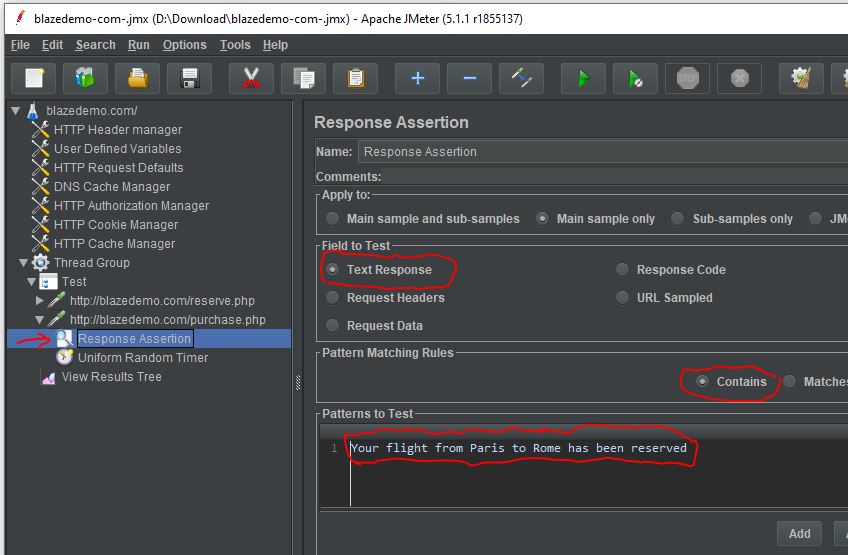Image resolution: width=848 pixels, height=555 pixels.
Task: Open the Run menu
Action: [x=139, y=45]
